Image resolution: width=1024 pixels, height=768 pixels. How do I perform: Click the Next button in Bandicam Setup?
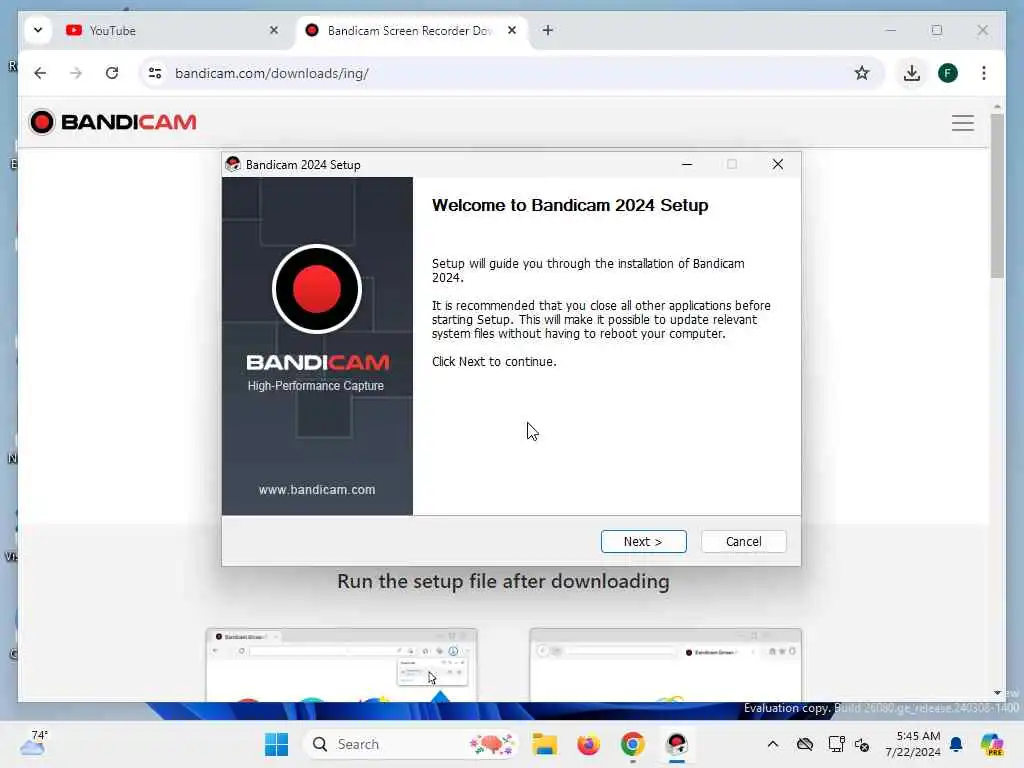[x=643, y=541]
